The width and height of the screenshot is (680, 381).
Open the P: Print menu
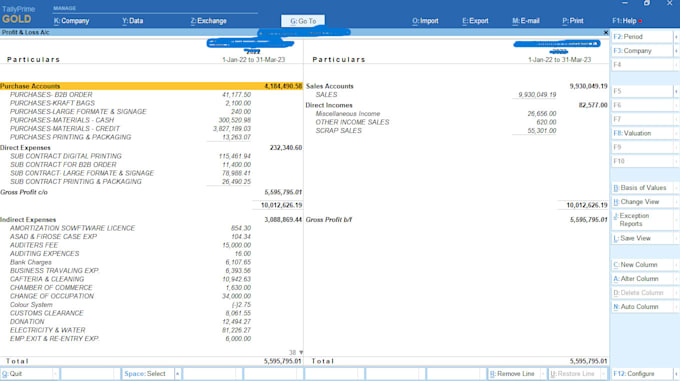pos(572,21)
